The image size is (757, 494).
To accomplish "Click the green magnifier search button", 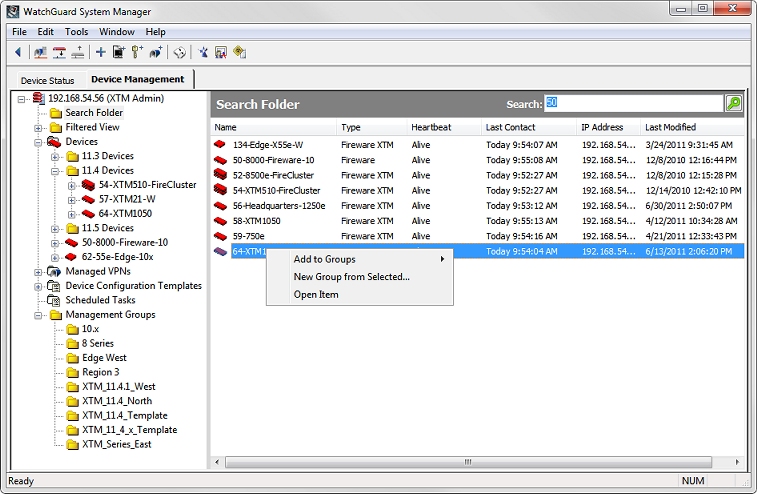I will pos(734,104).
